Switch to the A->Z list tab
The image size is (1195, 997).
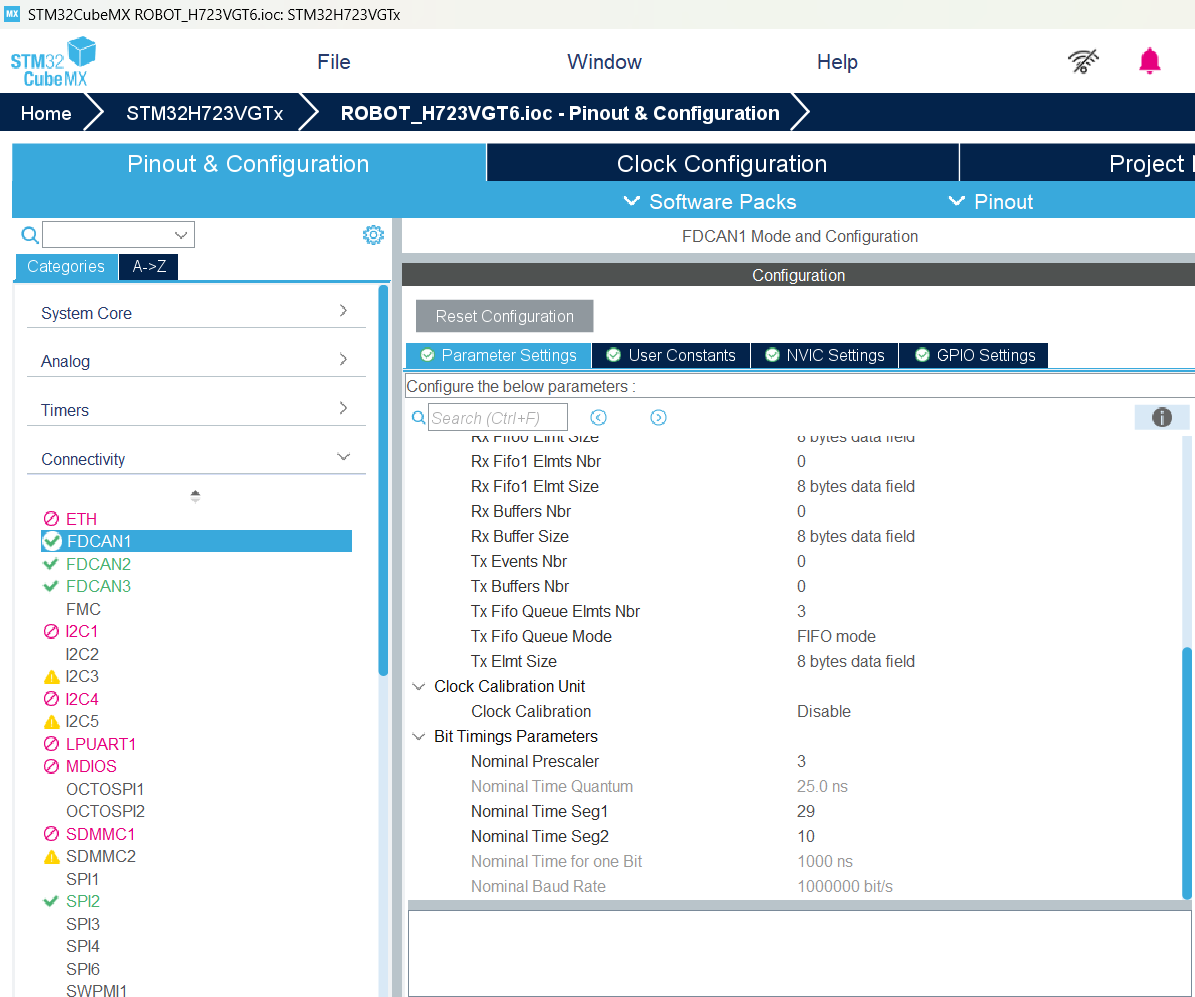click(x=149, y=266)
